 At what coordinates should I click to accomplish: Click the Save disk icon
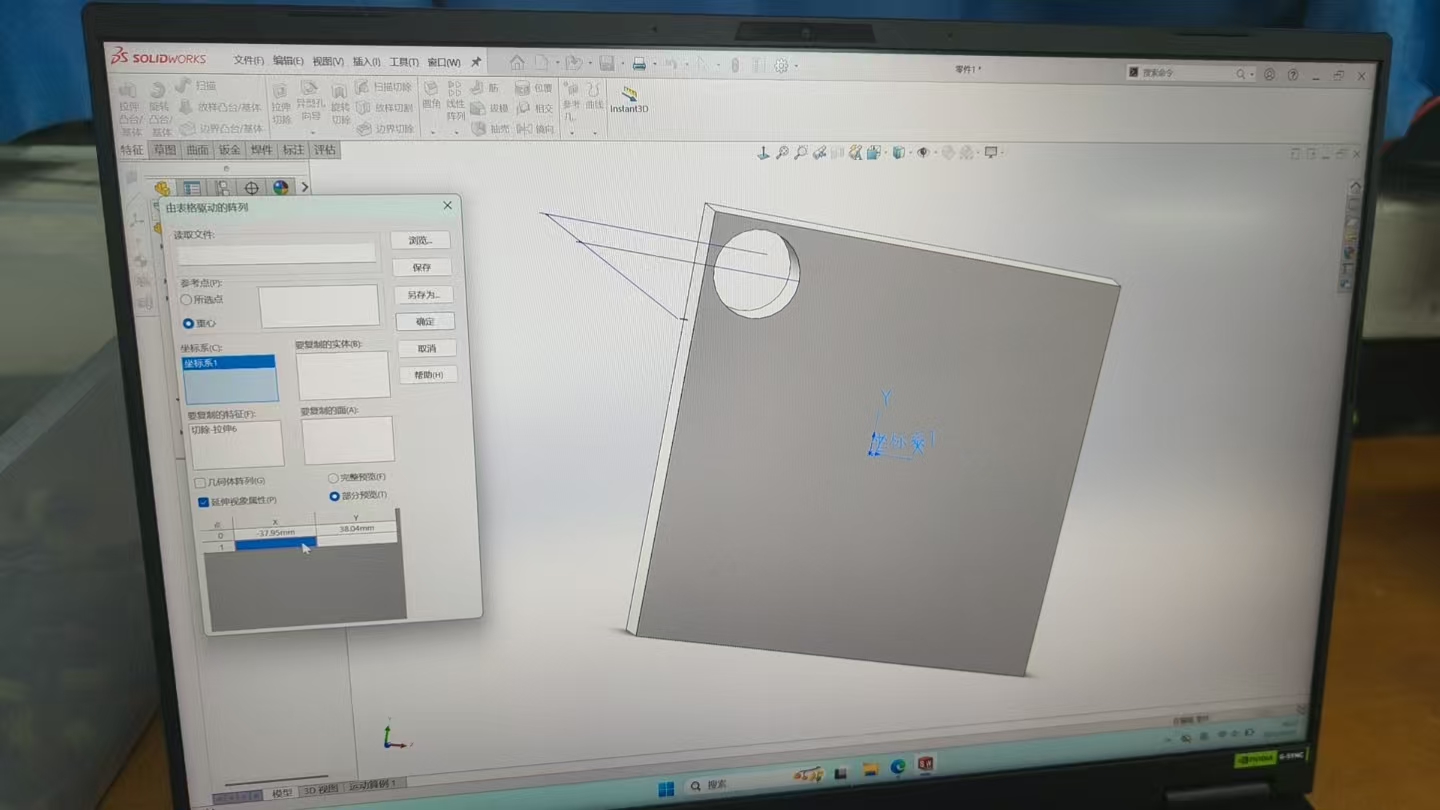(x=606, y=64)
